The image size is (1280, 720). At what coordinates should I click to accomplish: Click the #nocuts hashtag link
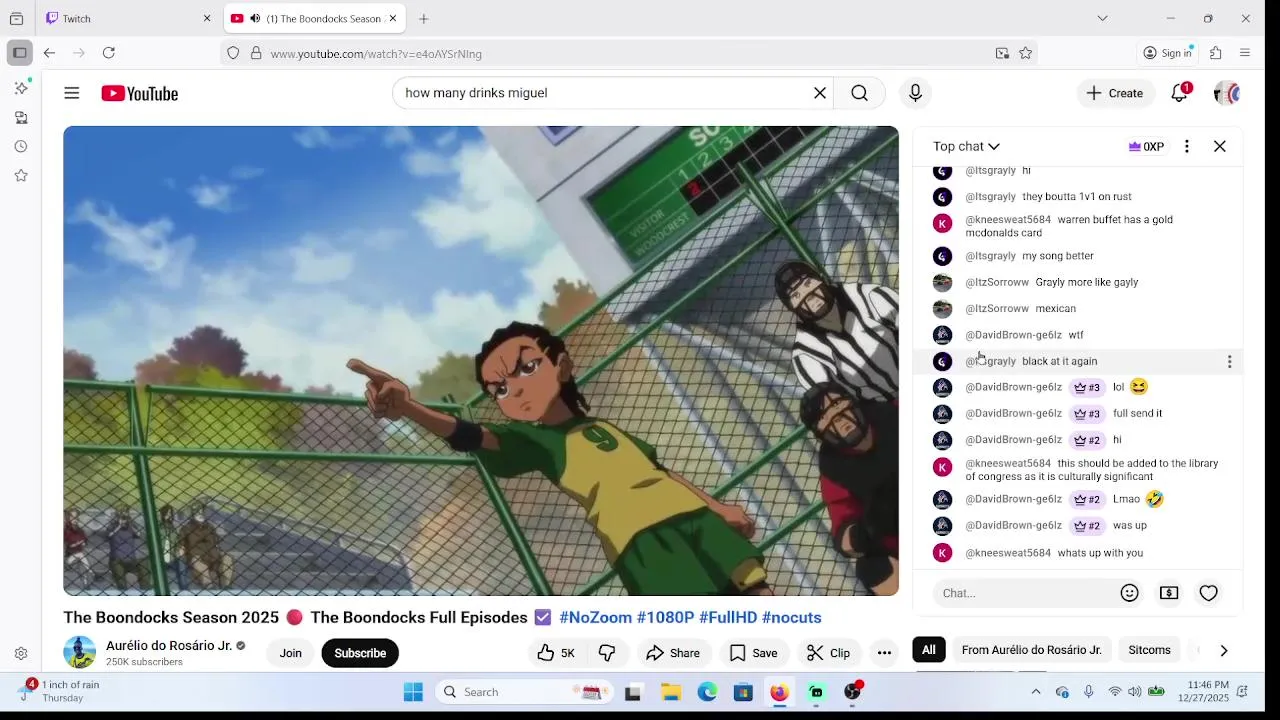click(x=791, y=617)
